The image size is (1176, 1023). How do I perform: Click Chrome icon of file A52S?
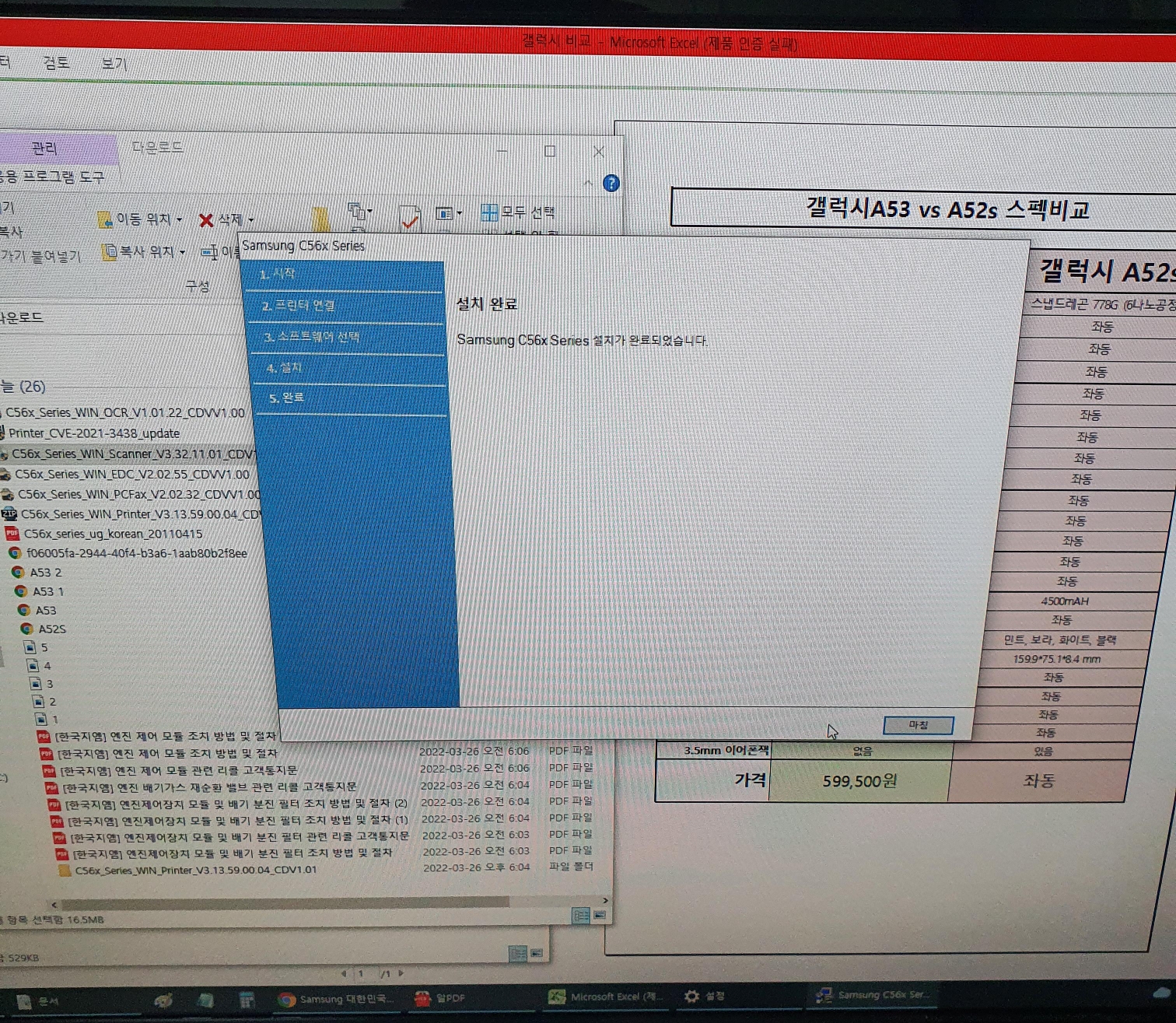click(27, 629)
